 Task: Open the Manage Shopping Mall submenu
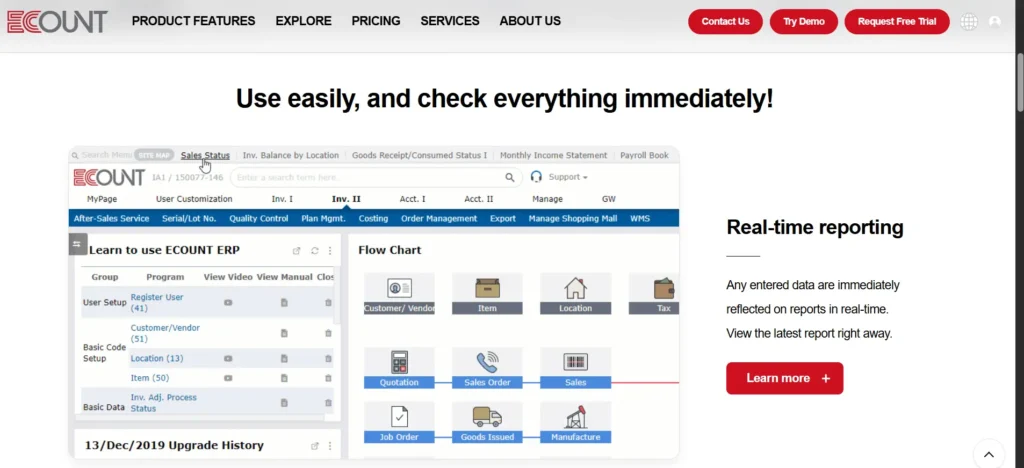[x=573, y=219]
